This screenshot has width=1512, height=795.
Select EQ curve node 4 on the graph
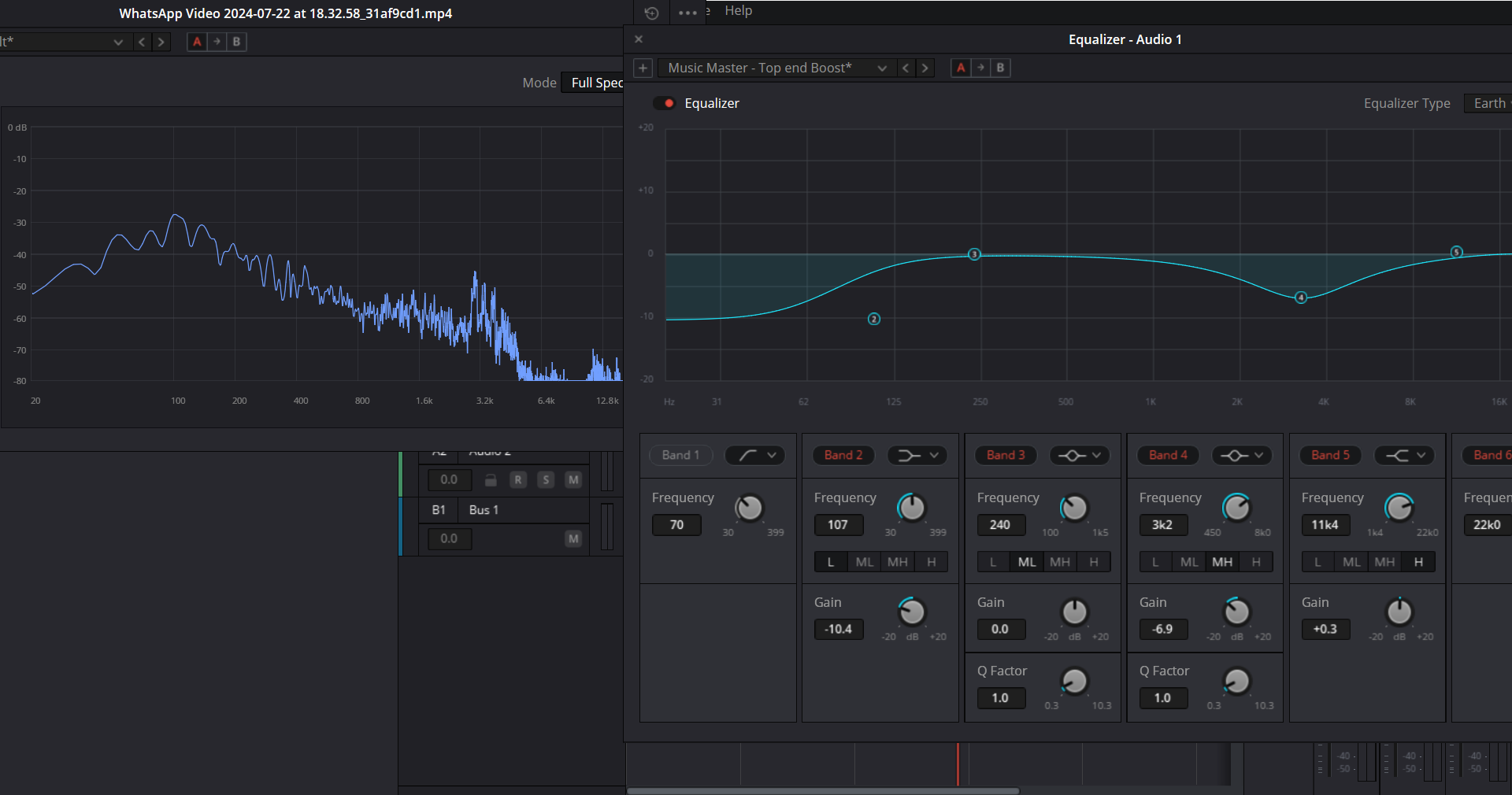pyautogui.click(x=1301, y=298)
